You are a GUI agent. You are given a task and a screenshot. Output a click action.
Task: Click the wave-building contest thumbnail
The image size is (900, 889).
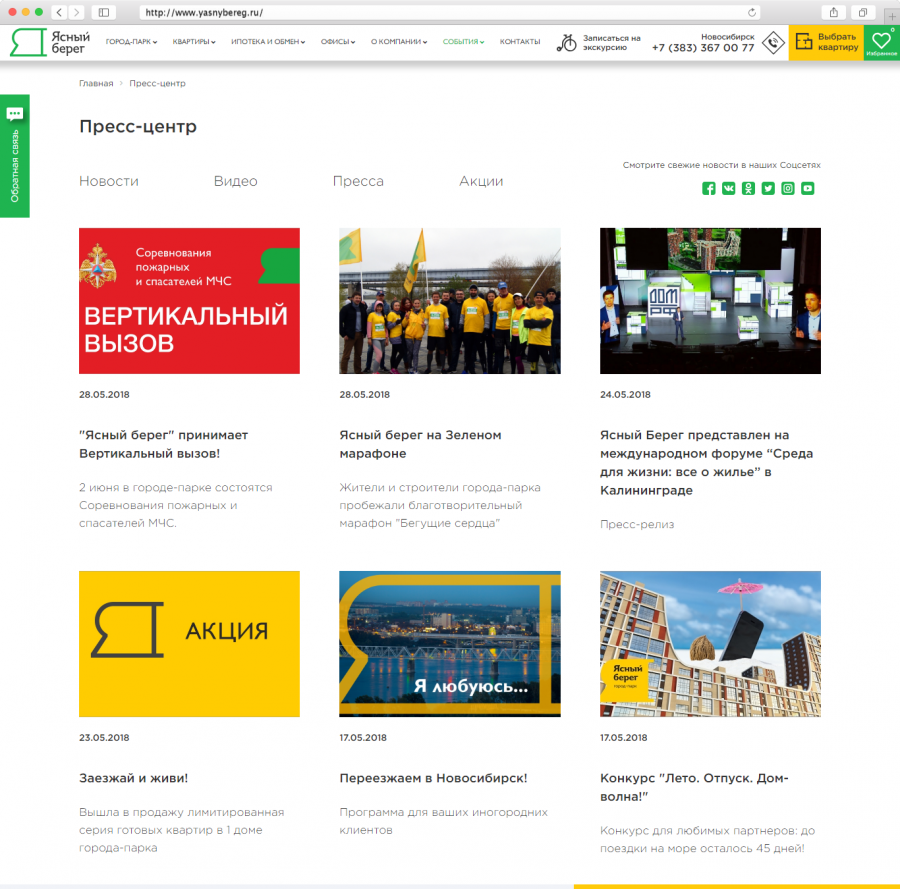coord(711,644)
